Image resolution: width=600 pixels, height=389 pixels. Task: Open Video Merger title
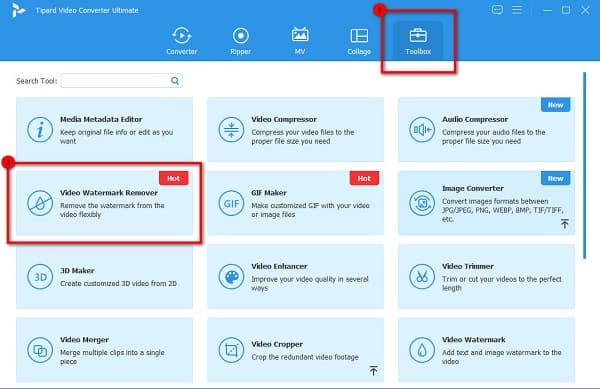click(84, 340)
